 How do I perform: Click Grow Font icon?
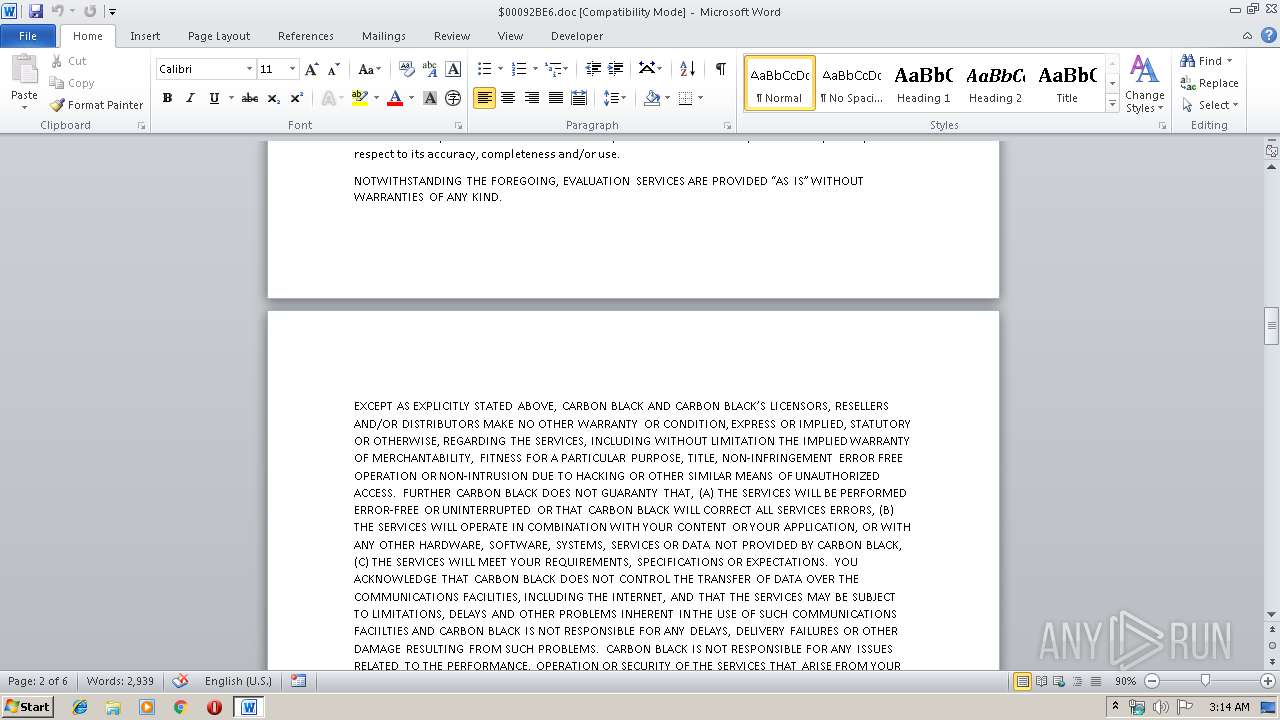(x=312, y=69)
